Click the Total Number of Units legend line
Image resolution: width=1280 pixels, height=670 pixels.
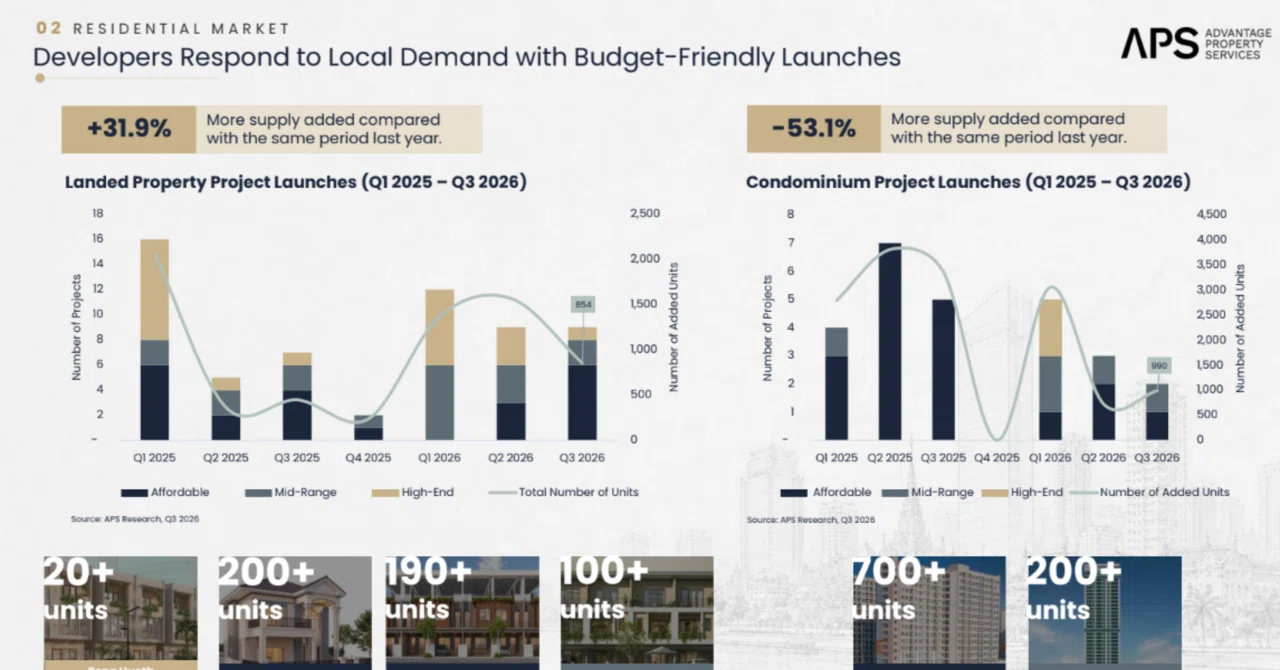coord(502,493)
